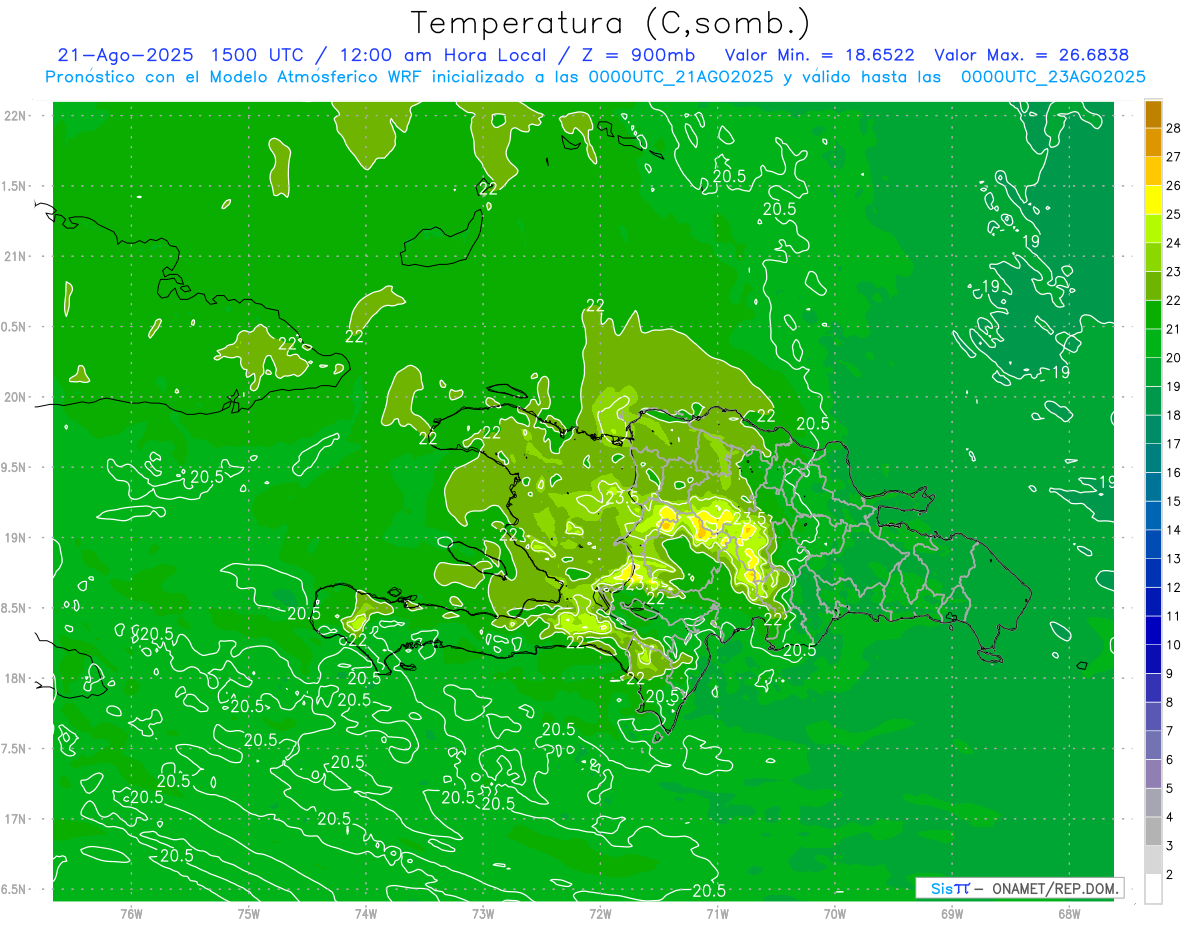The width and height of the screenshot is (1200, 927).
Task: Click the longitude axis label "74W"
Action: [366, 913]
